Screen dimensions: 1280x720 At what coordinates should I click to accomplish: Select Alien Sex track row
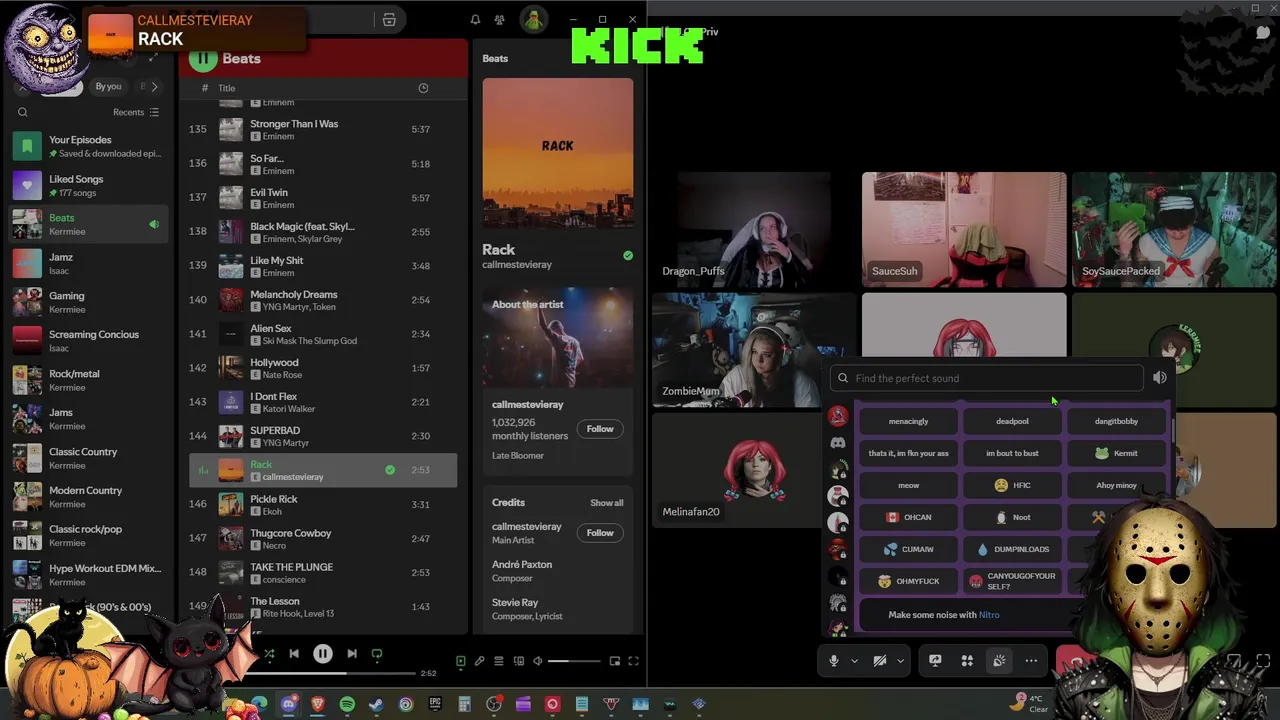click(322, 334)
